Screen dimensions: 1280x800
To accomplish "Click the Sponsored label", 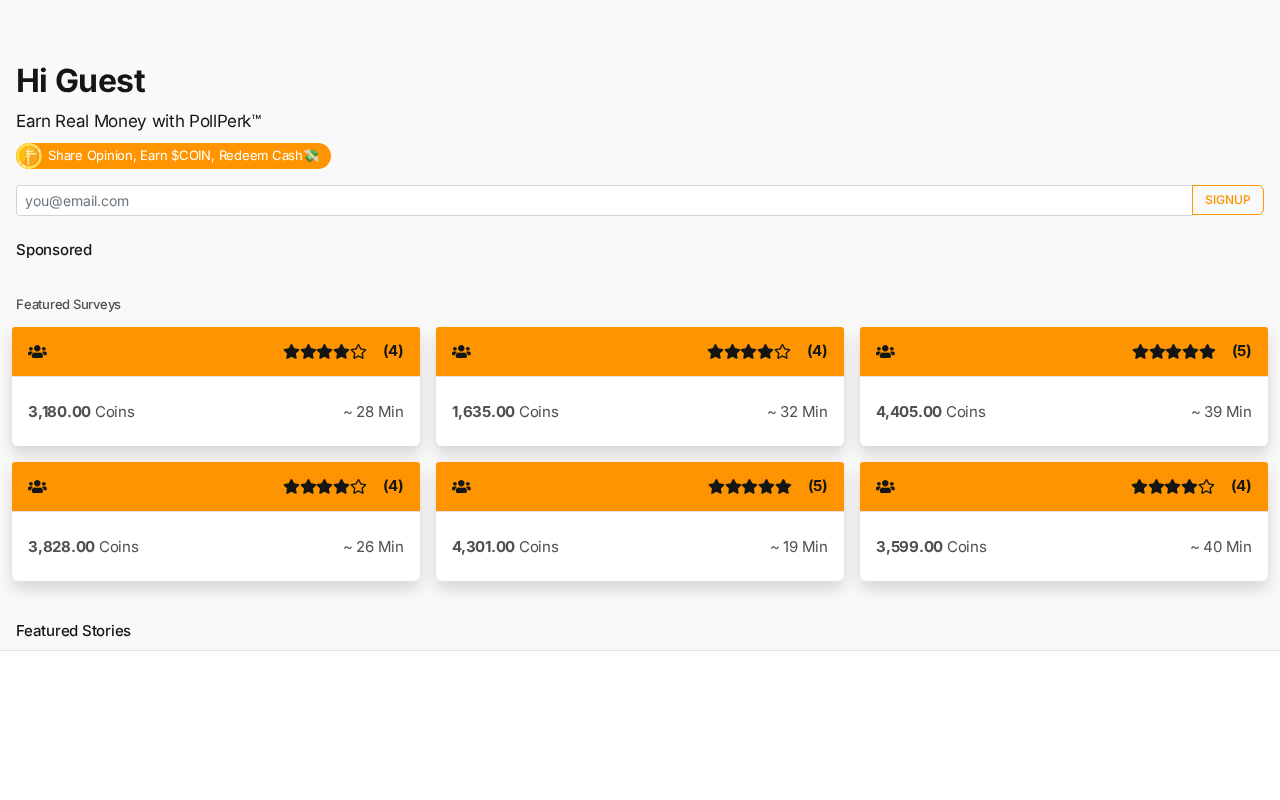I will (54, 250).
